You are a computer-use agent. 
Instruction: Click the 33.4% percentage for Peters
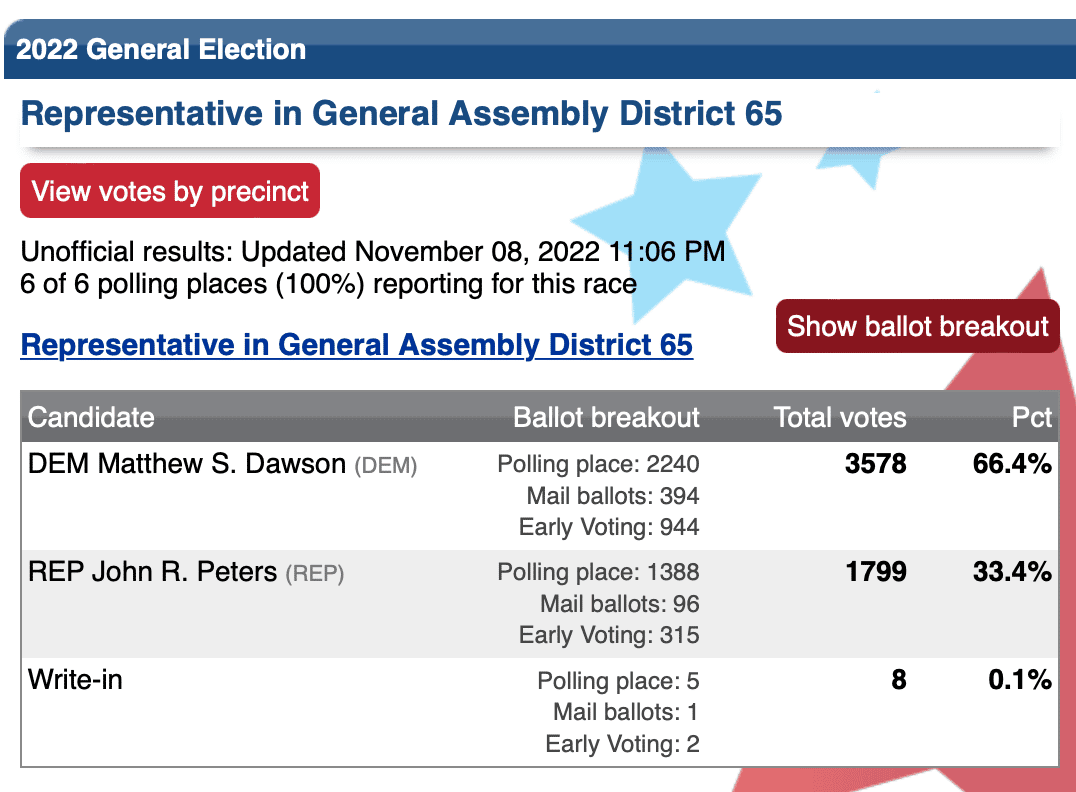(x=1012, y=572)
